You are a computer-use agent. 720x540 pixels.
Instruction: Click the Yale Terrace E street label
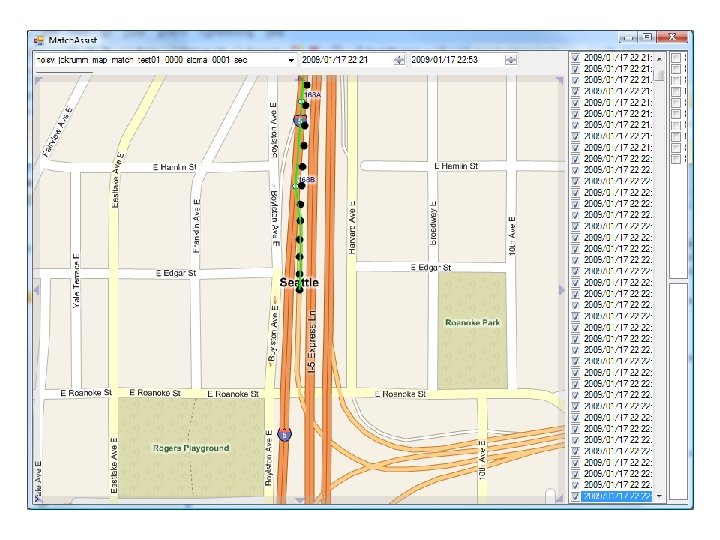pyautogui.click(x=76, y=281)
